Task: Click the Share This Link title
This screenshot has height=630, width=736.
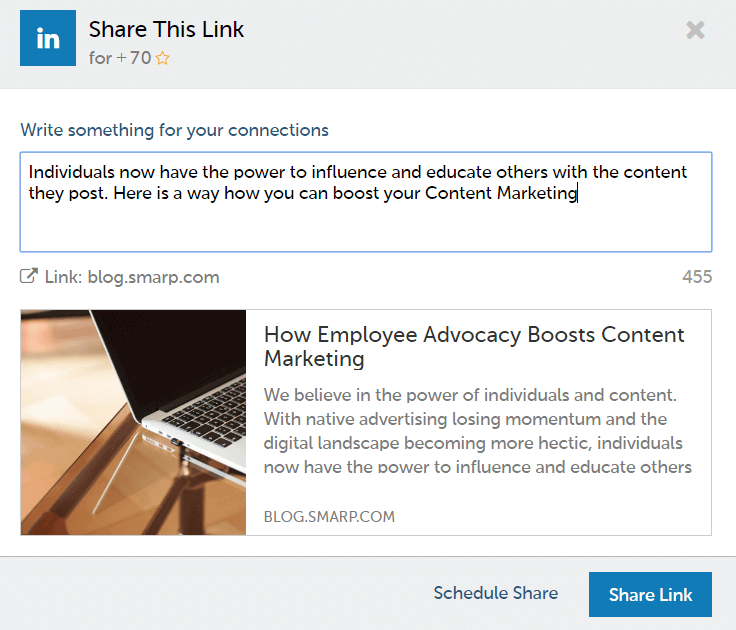Action: 166,29
